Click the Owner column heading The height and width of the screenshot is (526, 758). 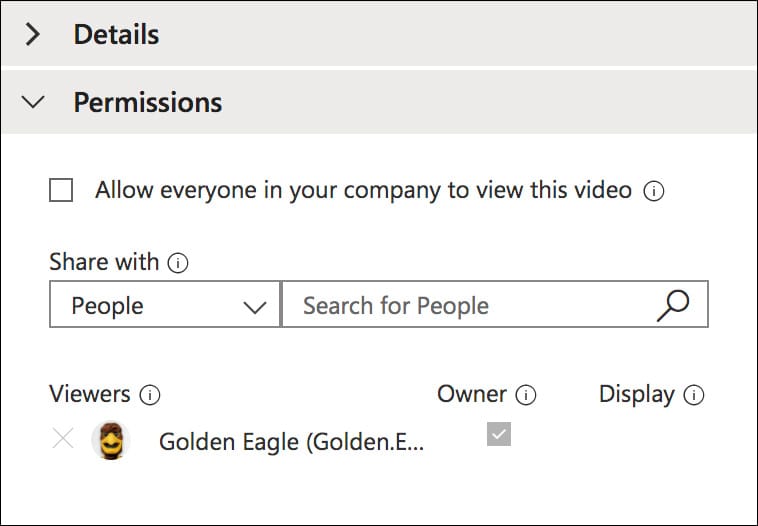472,394
